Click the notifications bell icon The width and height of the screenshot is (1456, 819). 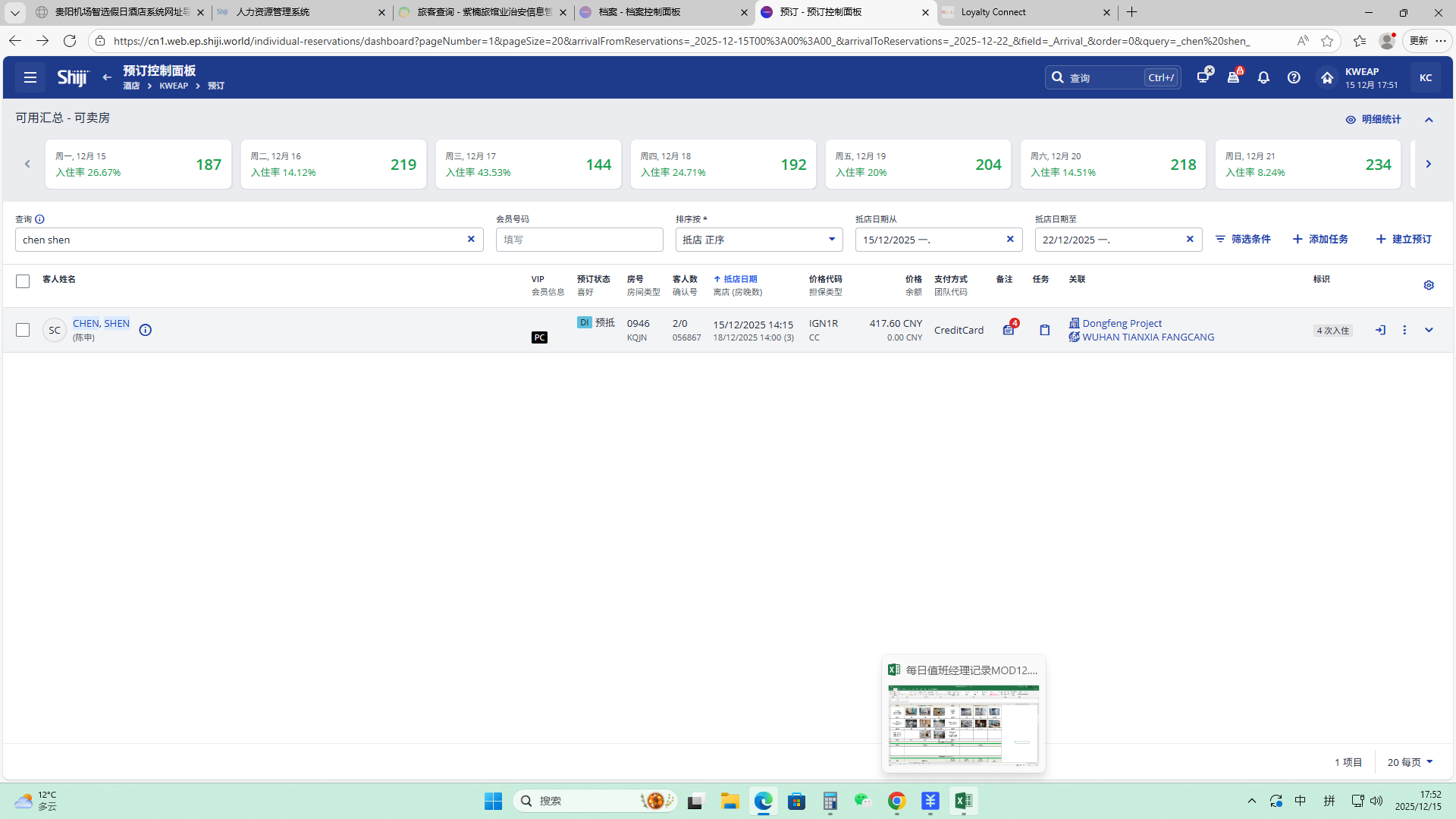pyautogui.click(x=1263, y=77)
